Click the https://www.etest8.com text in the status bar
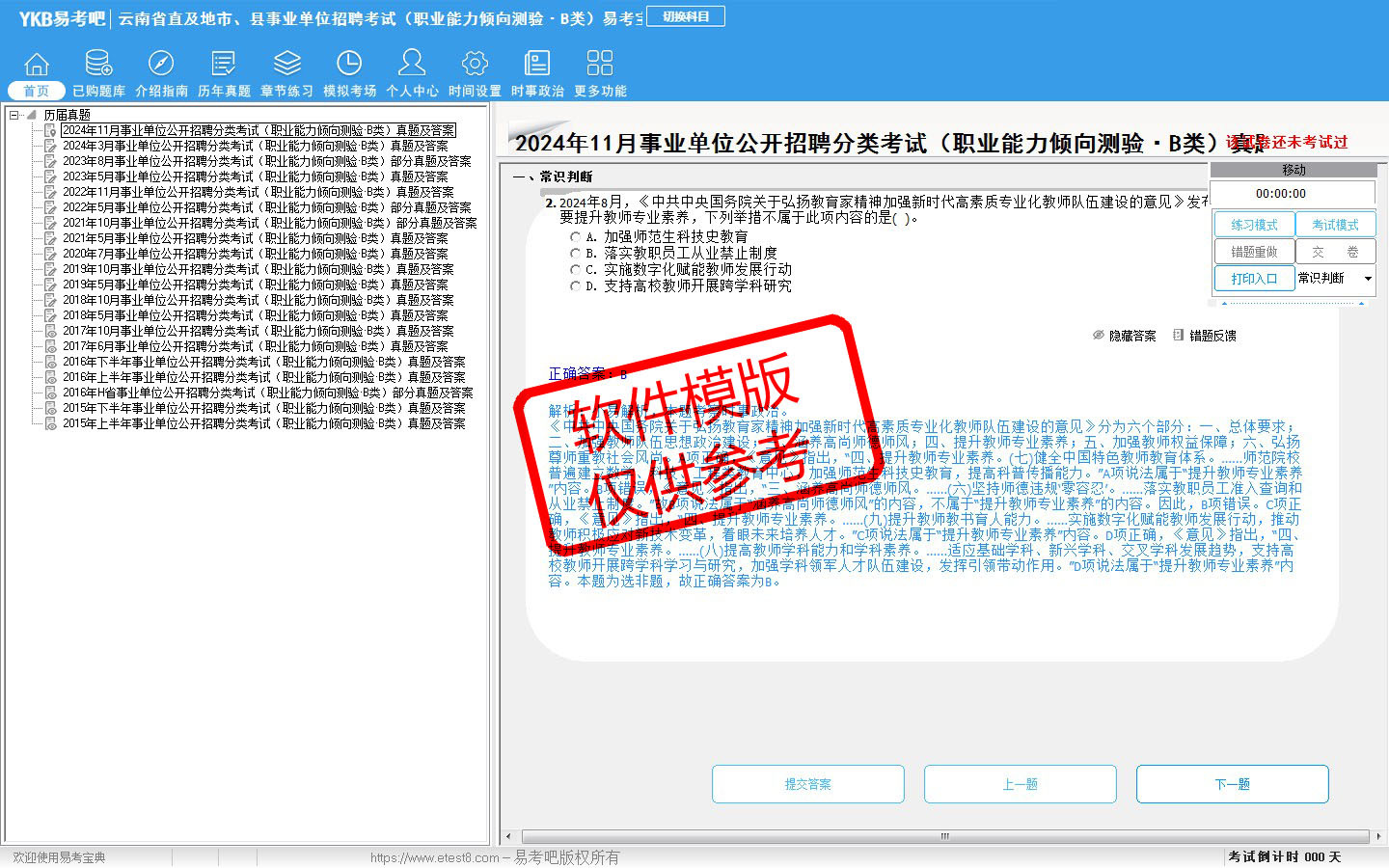The height and width of the screenshot is (868, 1389). point(435,857)
